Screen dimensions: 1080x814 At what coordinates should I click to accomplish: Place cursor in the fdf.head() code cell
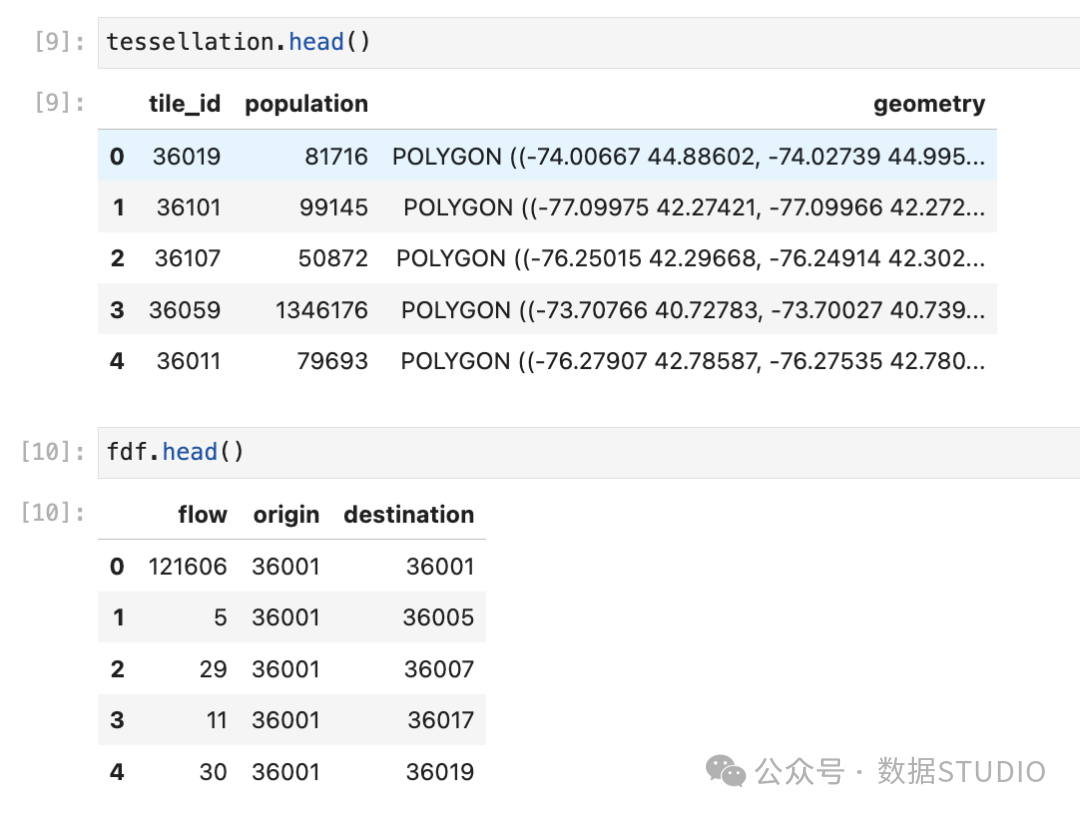(x=589, y=452)
